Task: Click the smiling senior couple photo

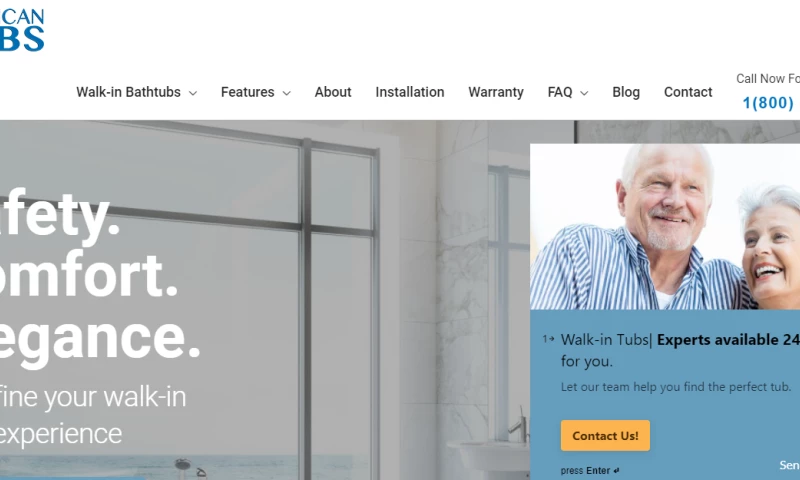Action: pyautogui.click(x=665, y=226)
